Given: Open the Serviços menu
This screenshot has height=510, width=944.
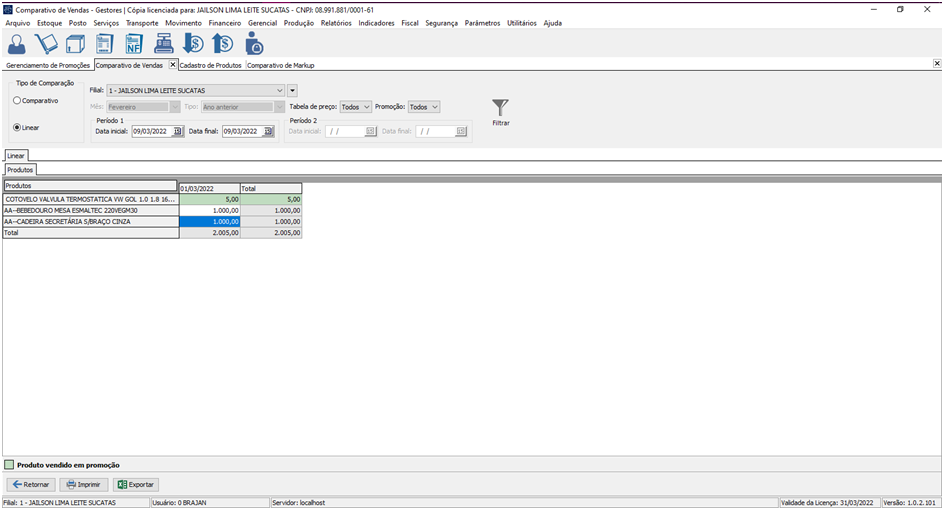Looking at the screenshot, I should click(106, 23).
